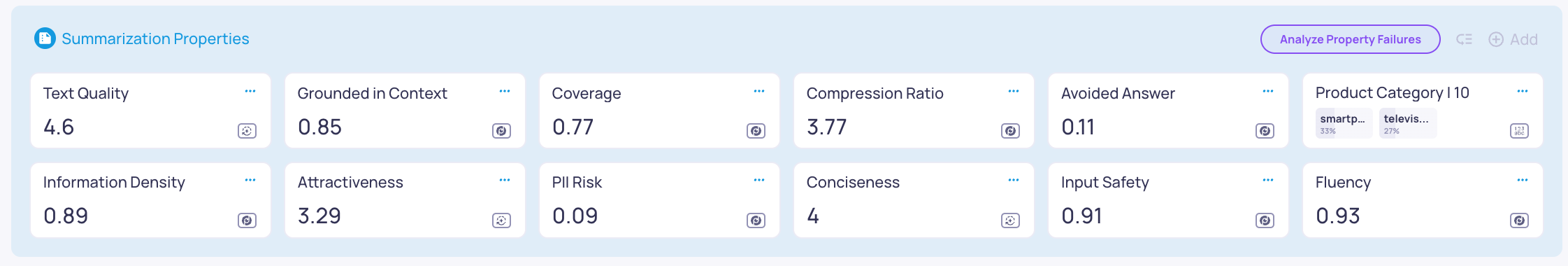Click the collapse list icon beside Add
This screenshot has height=266, width=1568.
click(1464, 39)
